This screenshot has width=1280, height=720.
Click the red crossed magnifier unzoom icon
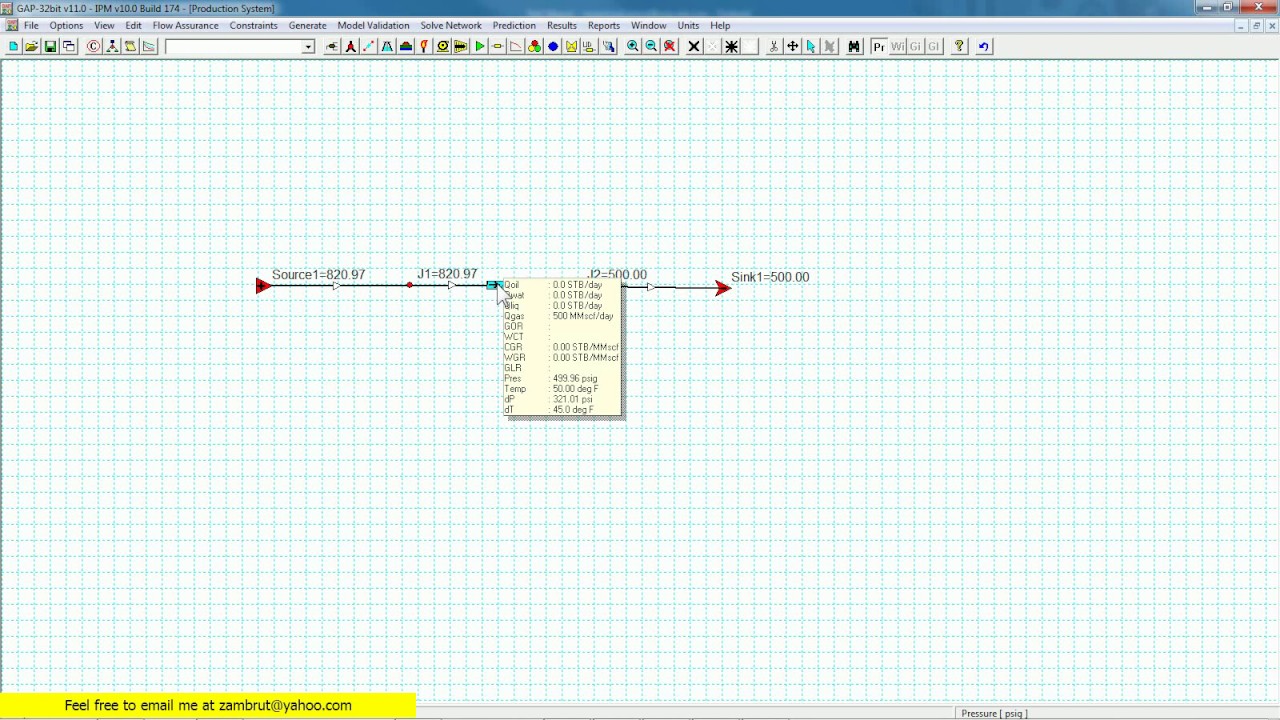tap(670, 46)
